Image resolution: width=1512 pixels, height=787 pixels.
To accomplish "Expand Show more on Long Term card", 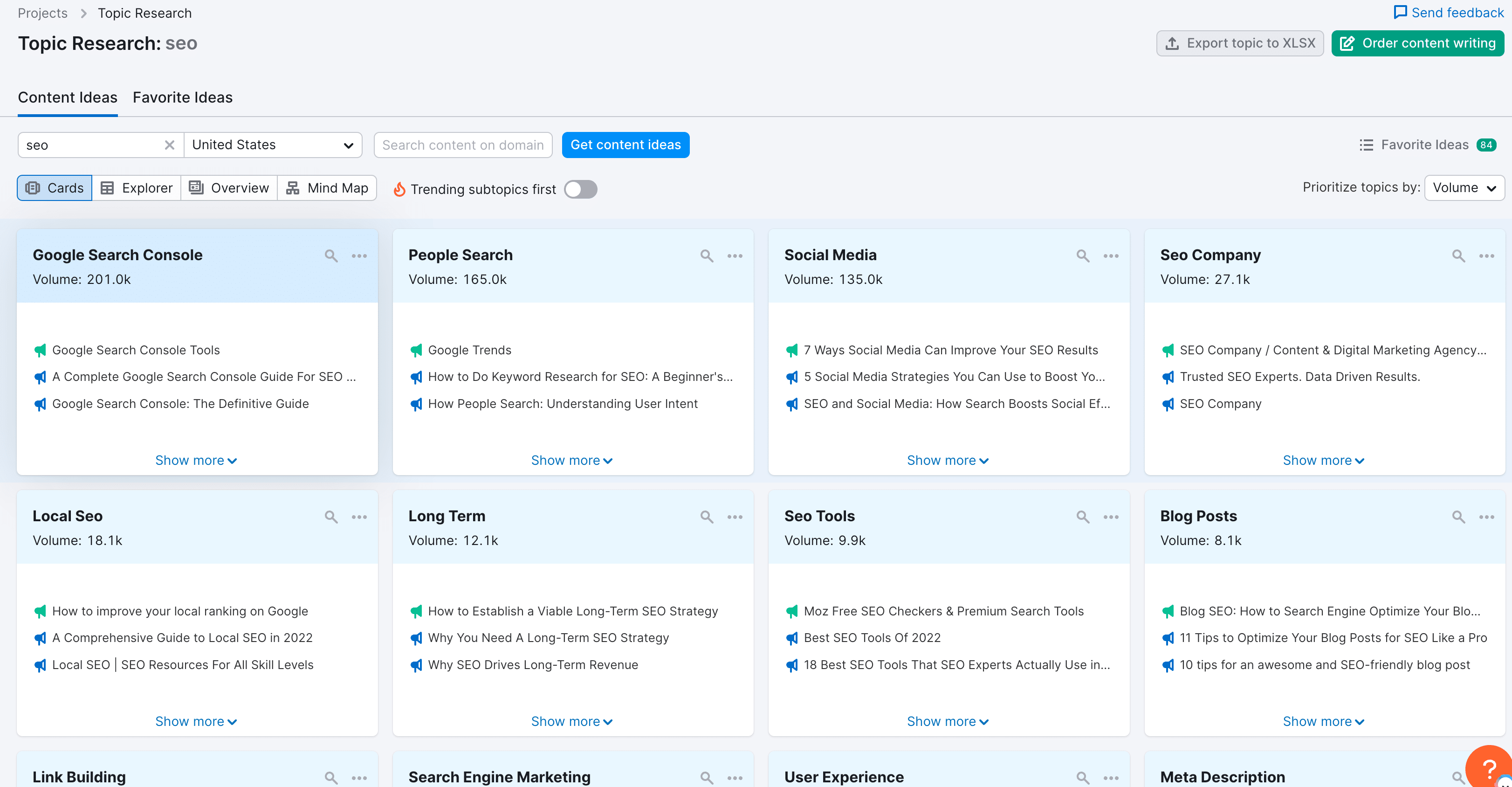I will tap(572, 721).
